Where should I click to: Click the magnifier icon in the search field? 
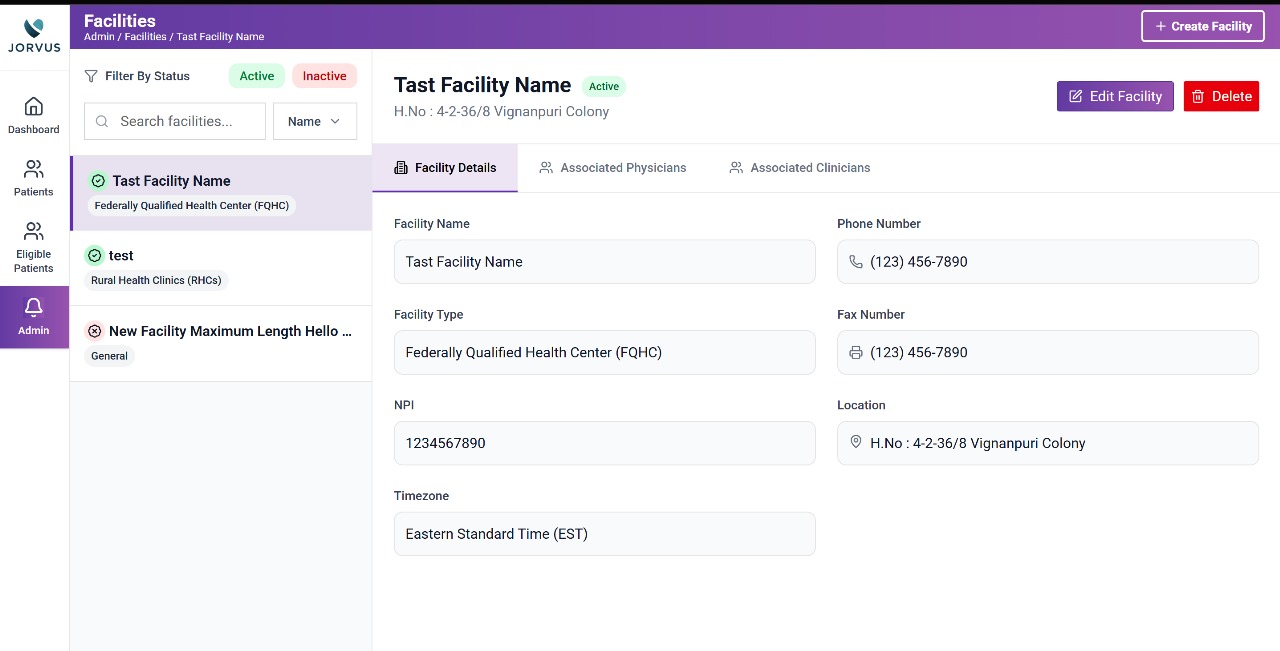click(101, 121)
